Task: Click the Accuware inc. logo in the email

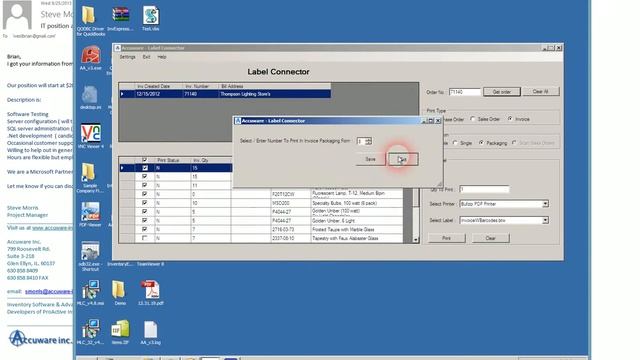Action: (x=40, y=338)
